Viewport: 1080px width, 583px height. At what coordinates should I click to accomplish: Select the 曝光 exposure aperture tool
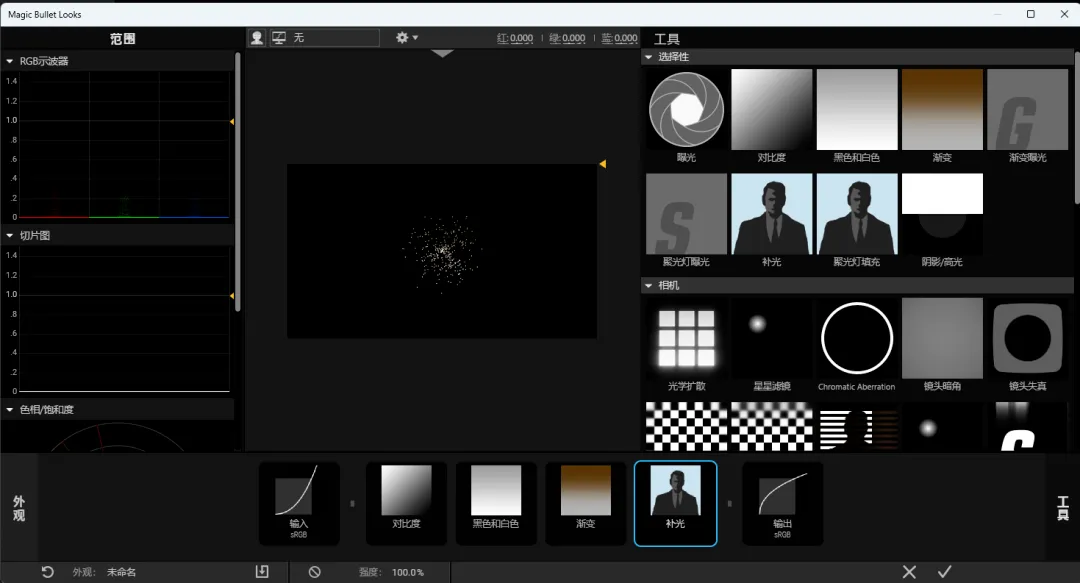[686, 115]
